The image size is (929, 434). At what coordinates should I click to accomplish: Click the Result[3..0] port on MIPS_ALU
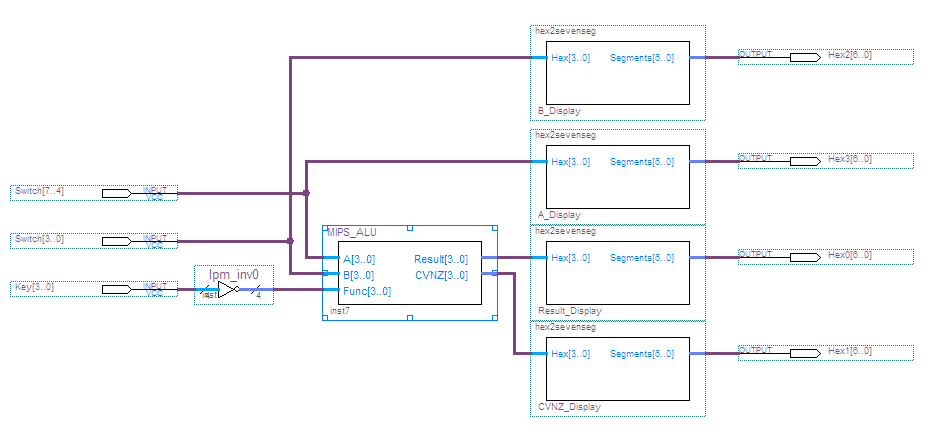click(440, 259)
